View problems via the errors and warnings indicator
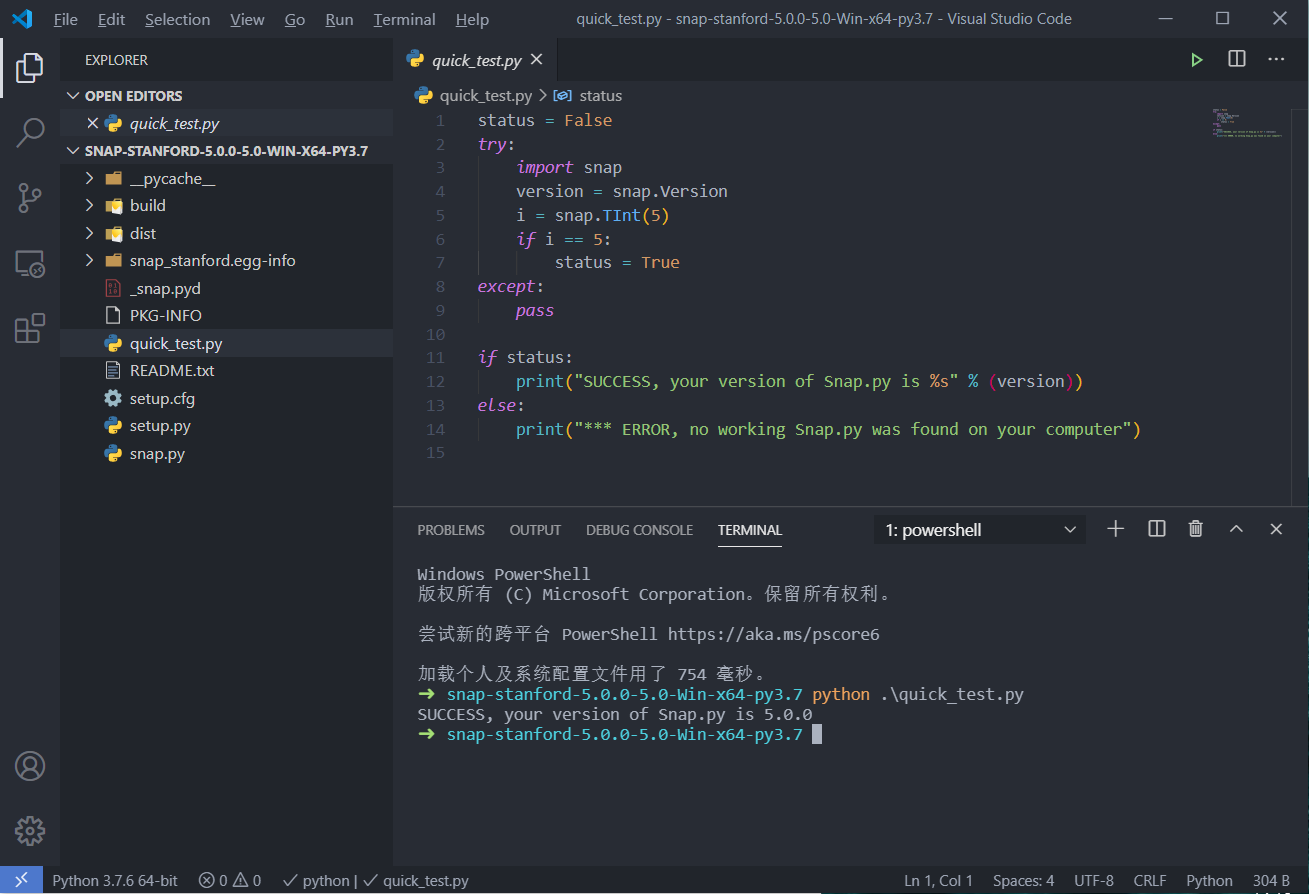 [x=229, y=880]
